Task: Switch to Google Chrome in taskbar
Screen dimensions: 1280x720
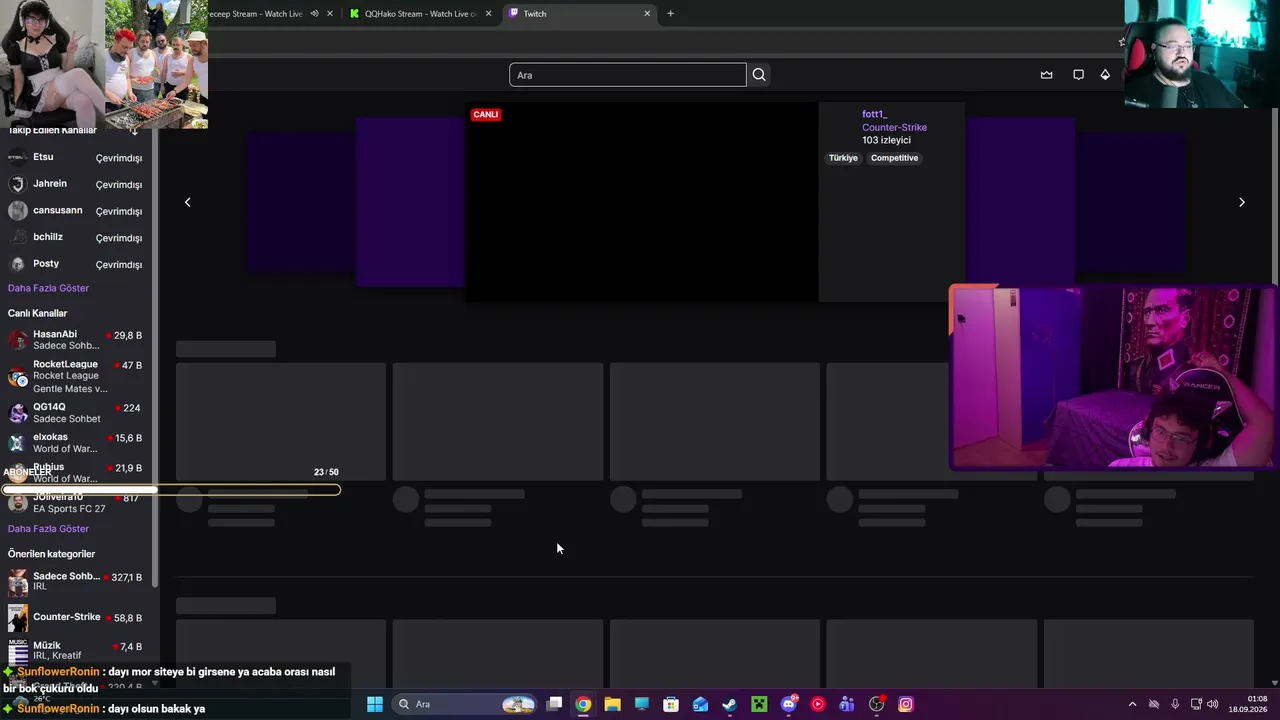Action: 583,704
